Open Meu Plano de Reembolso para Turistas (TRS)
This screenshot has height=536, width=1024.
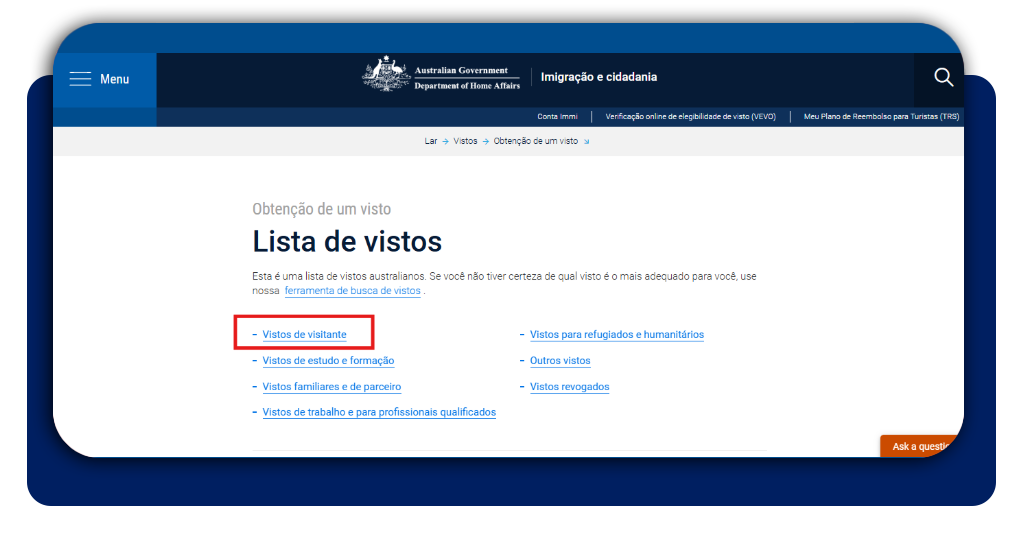pyautogui.click(x=881, y=117)
